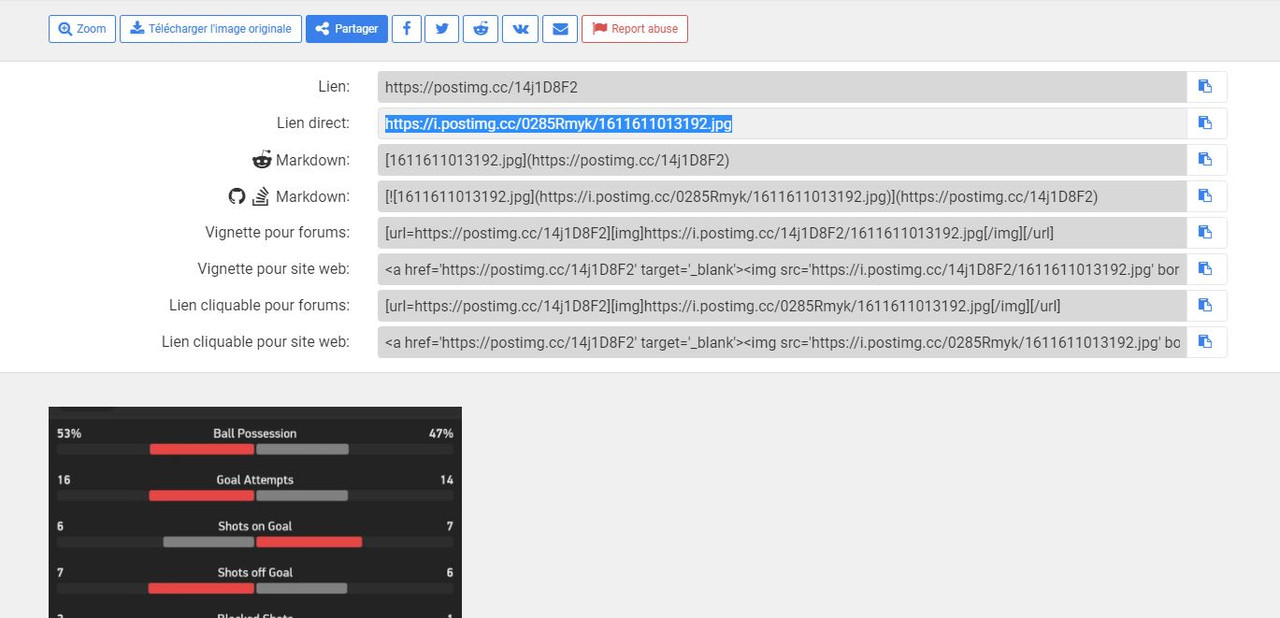Select the Vignette pour forums field
The height and width of the screenshot is (618, 1280).
coord(782,233)
